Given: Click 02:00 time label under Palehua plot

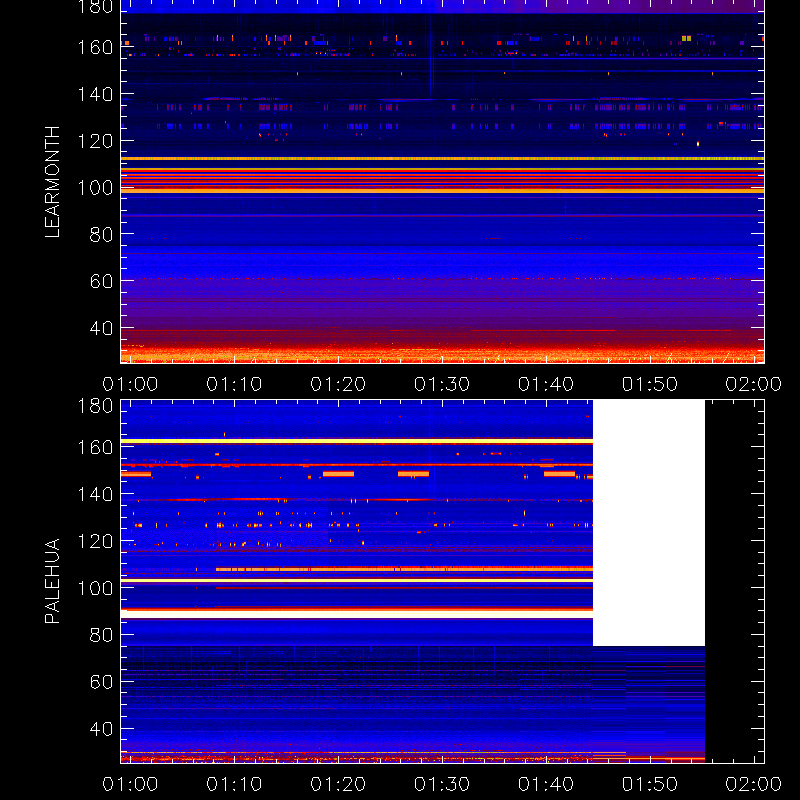Looking at the screenshot, I should click(754, 784).
